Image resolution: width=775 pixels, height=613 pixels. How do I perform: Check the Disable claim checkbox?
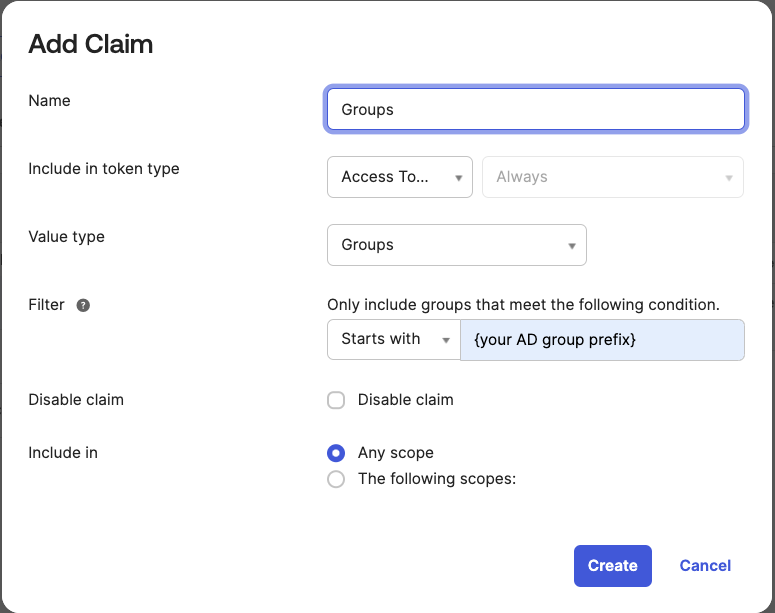pos(337,400)
